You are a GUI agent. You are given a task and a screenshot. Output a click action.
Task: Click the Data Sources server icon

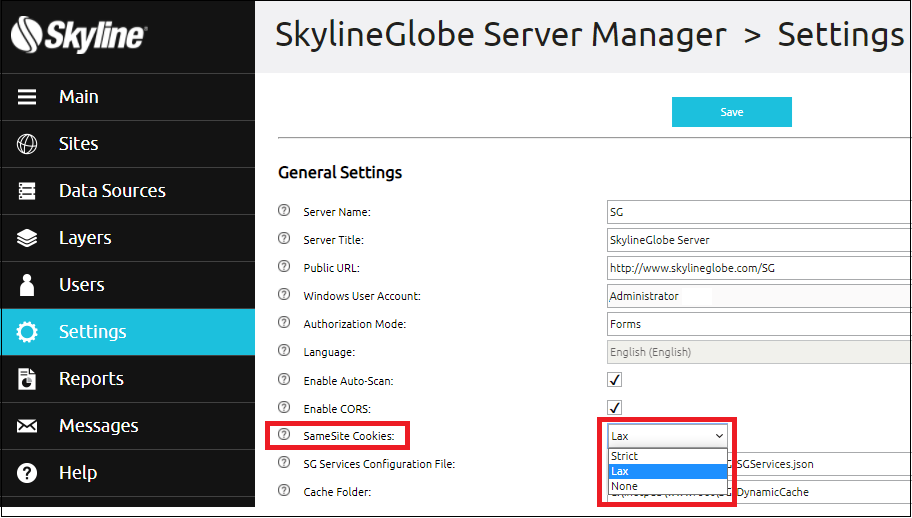27,191
